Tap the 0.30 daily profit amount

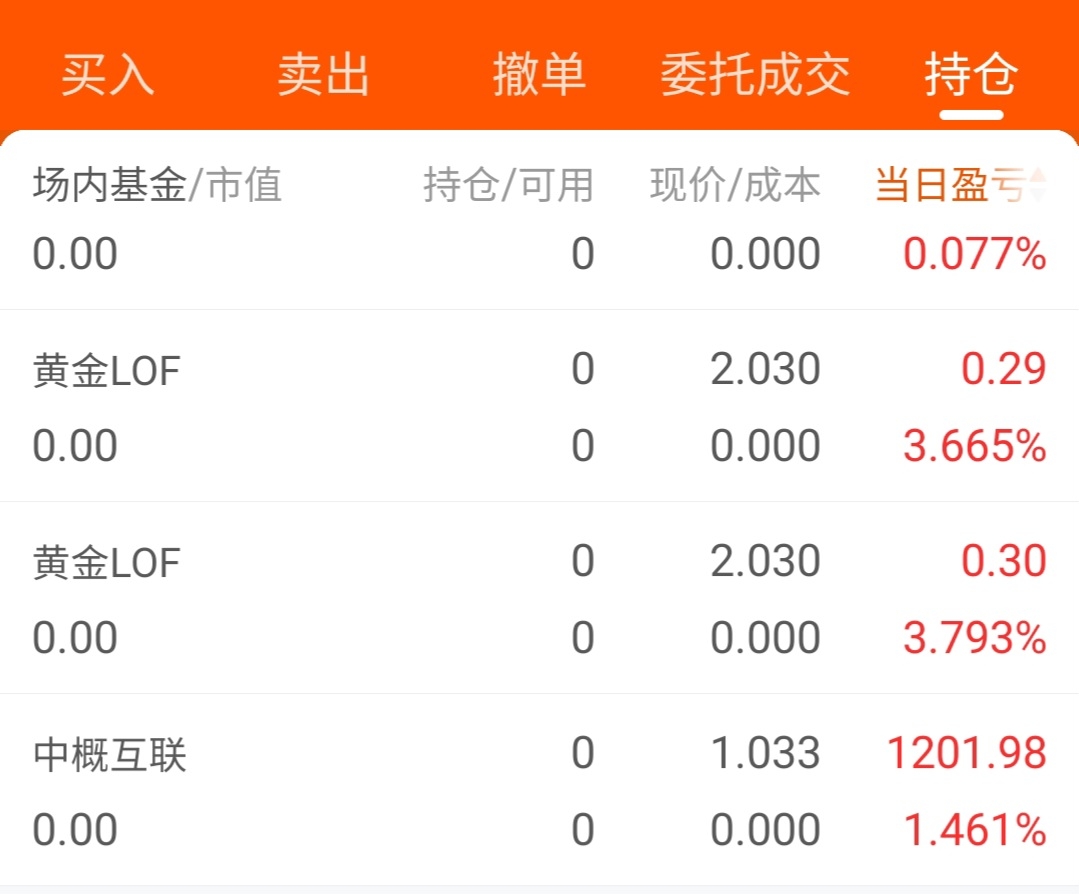pos(1004,562)
